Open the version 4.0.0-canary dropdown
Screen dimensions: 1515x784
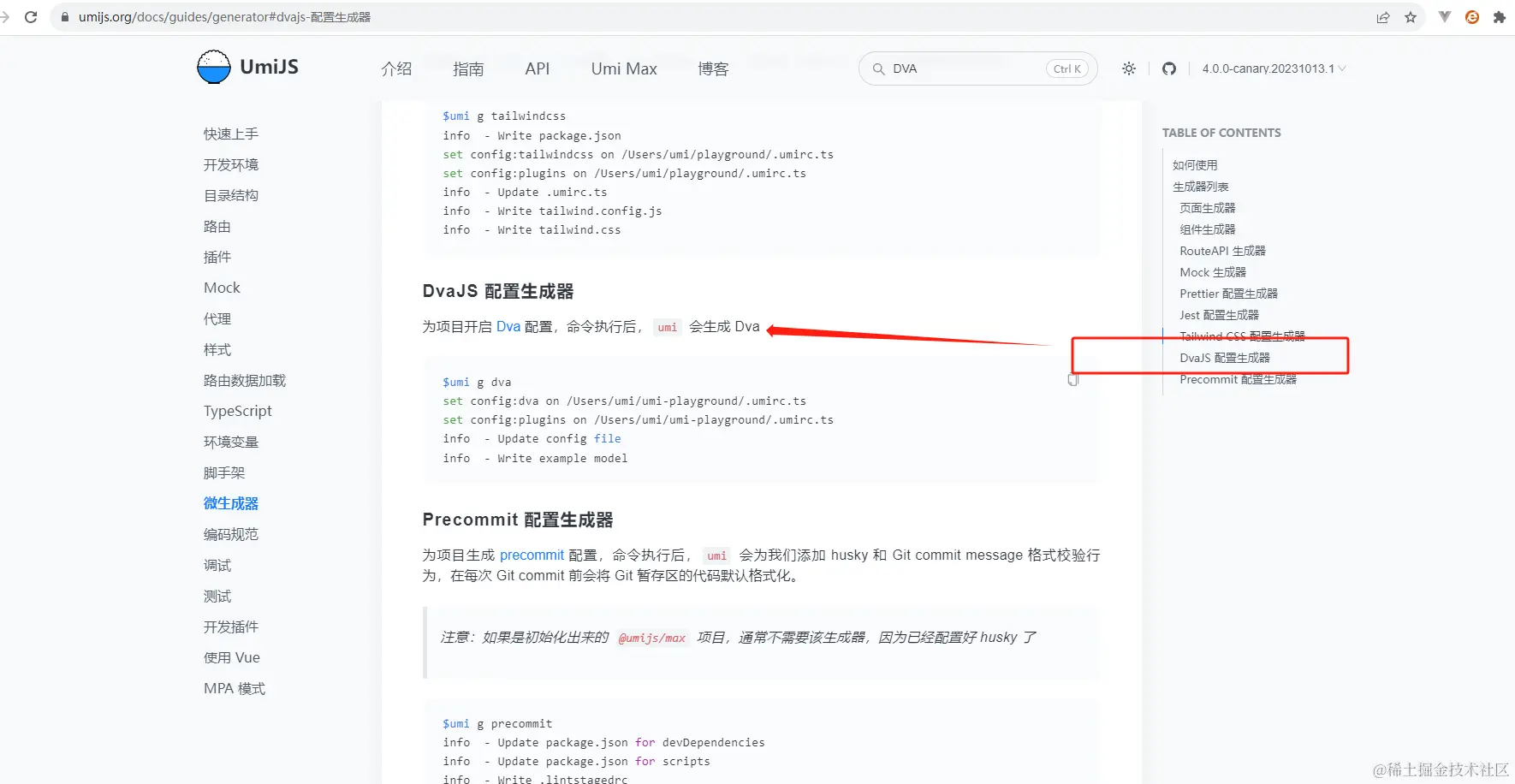tap(1274, 68)
